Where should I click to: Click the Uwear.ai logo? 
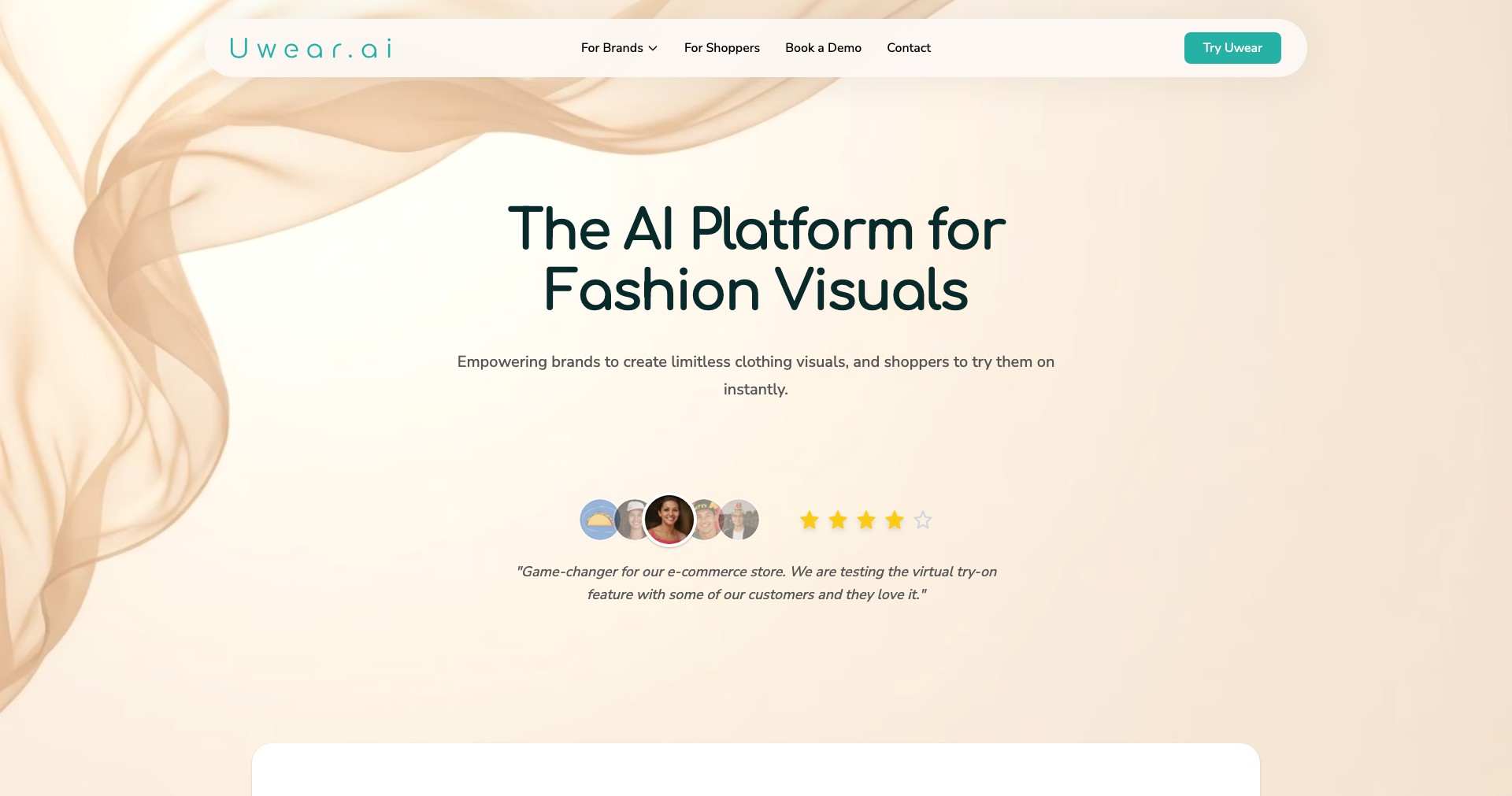coord(311,49)
